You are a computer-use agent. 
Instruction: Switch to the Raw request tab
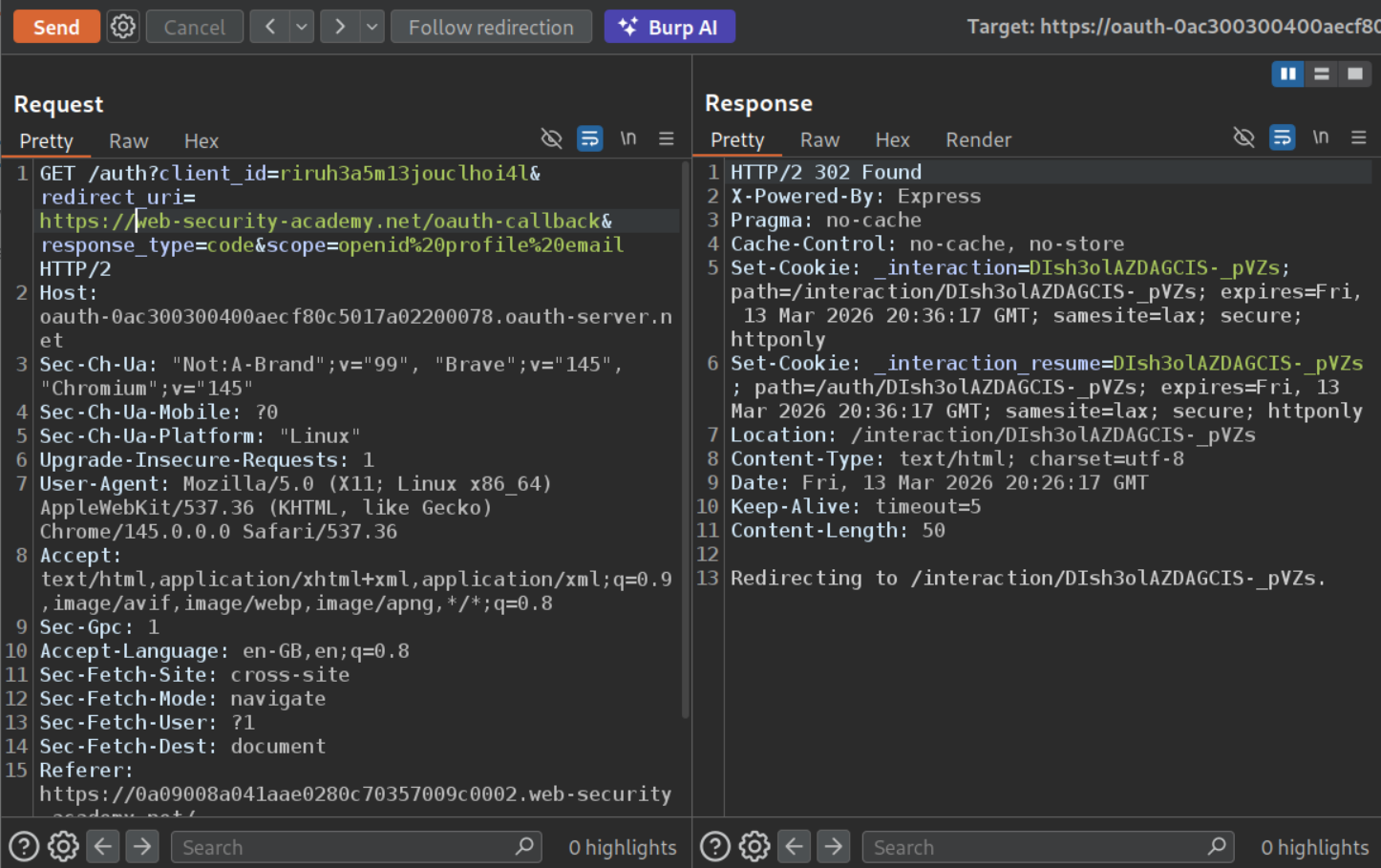(128, 141)
